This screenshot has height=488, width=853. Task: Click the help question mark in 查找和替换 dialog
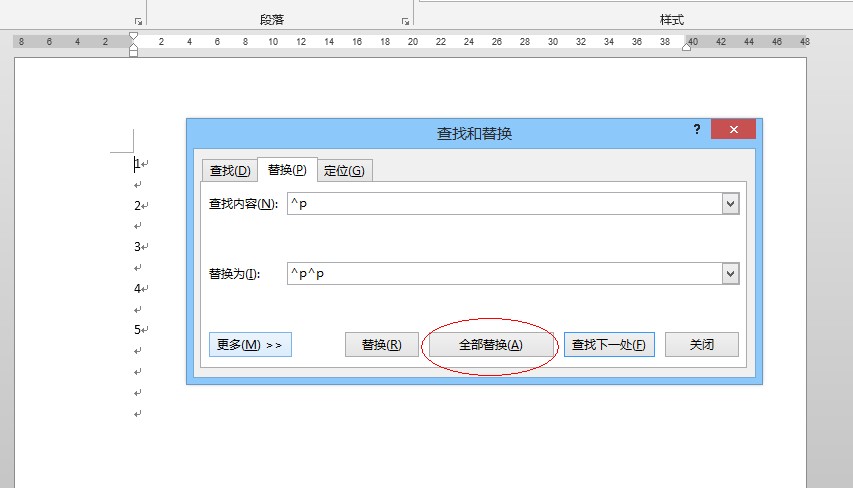pos(695,130)
